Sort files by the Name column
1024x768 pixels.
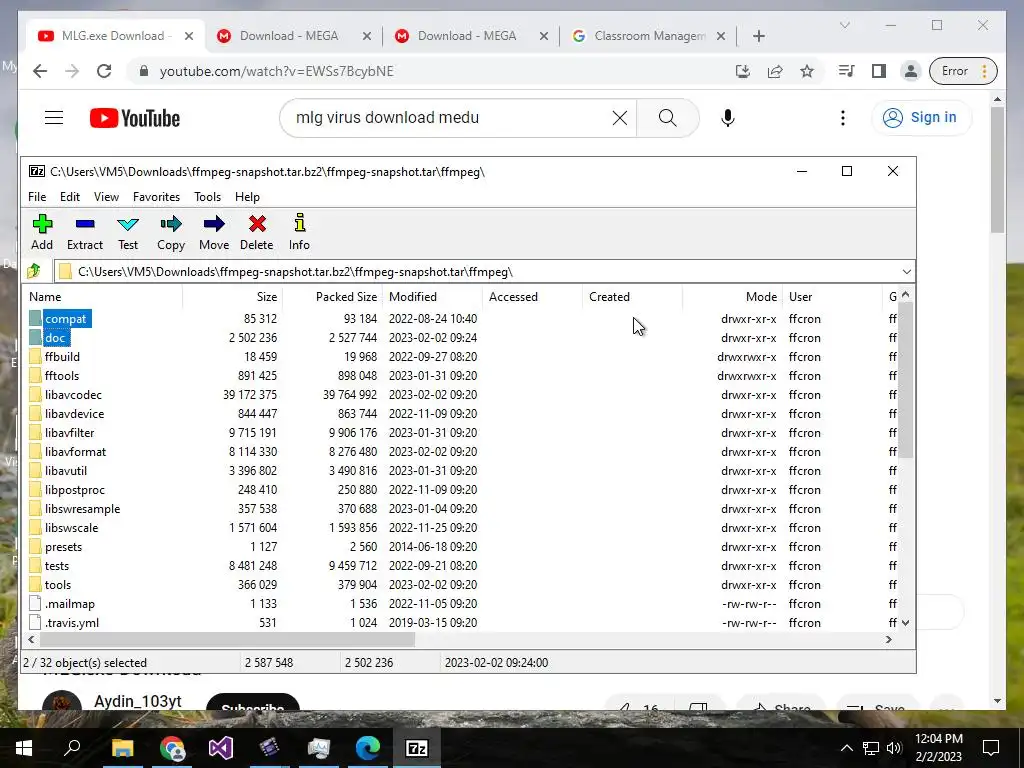click(x=103, y=296)
